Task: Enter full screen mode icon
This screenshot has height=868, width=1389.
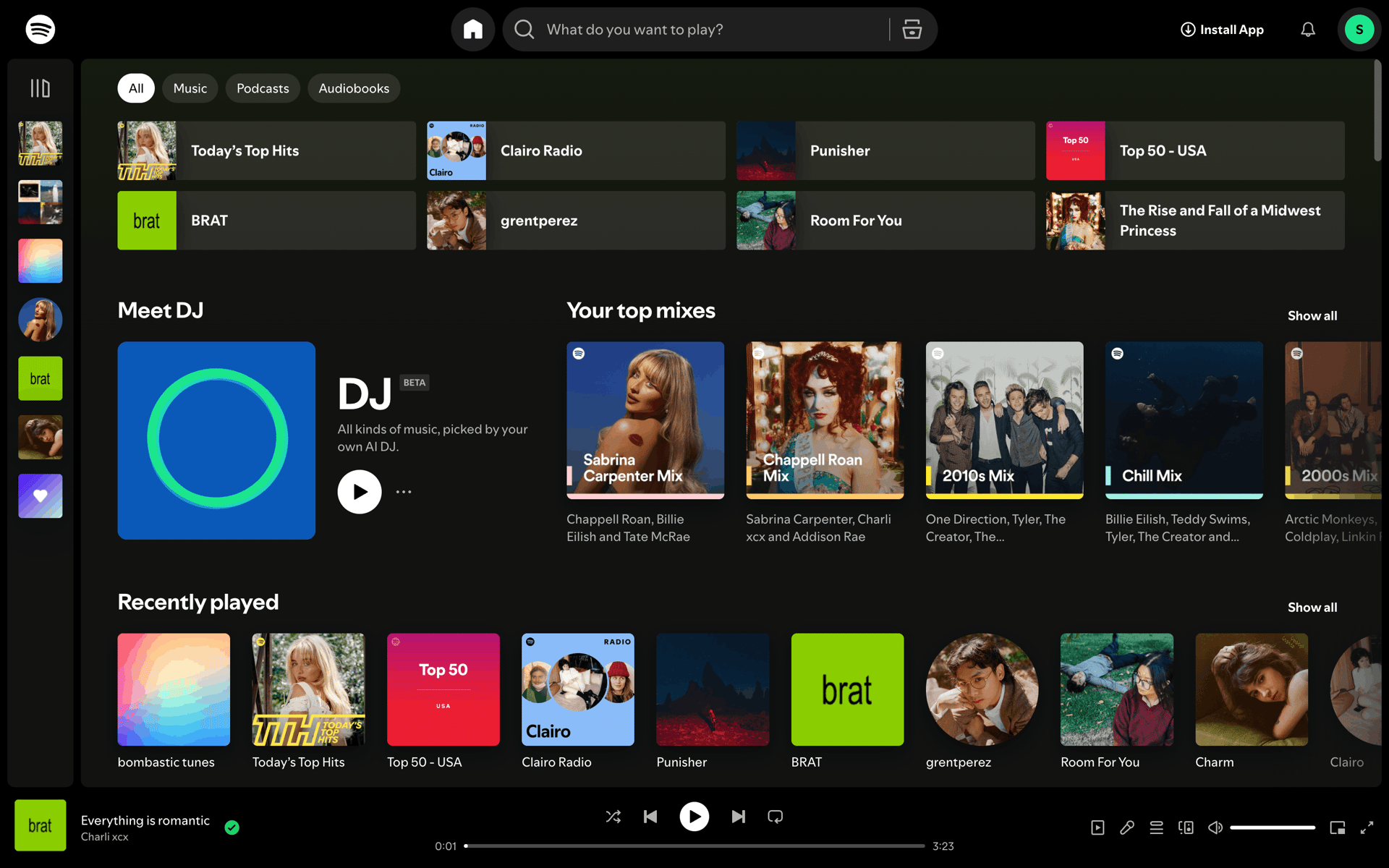Action: coord(1367,827)
